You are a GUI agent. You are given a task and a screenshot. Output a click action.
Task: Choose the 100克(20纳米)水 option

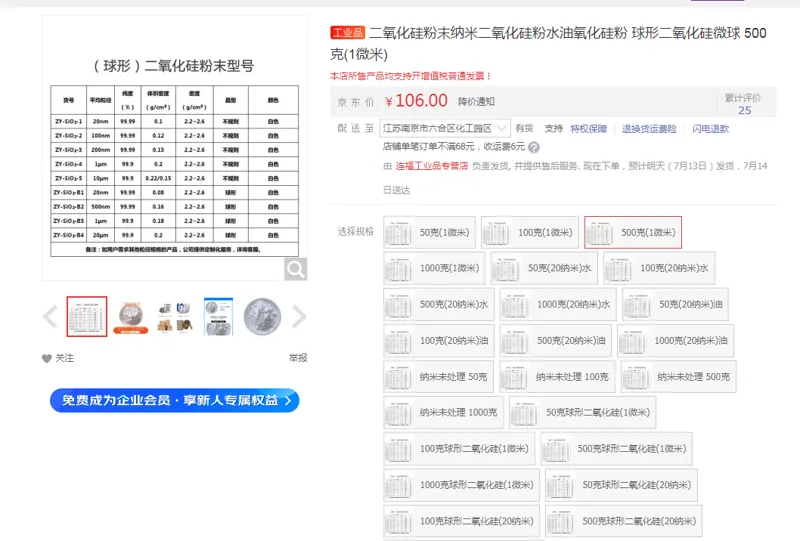659,268
